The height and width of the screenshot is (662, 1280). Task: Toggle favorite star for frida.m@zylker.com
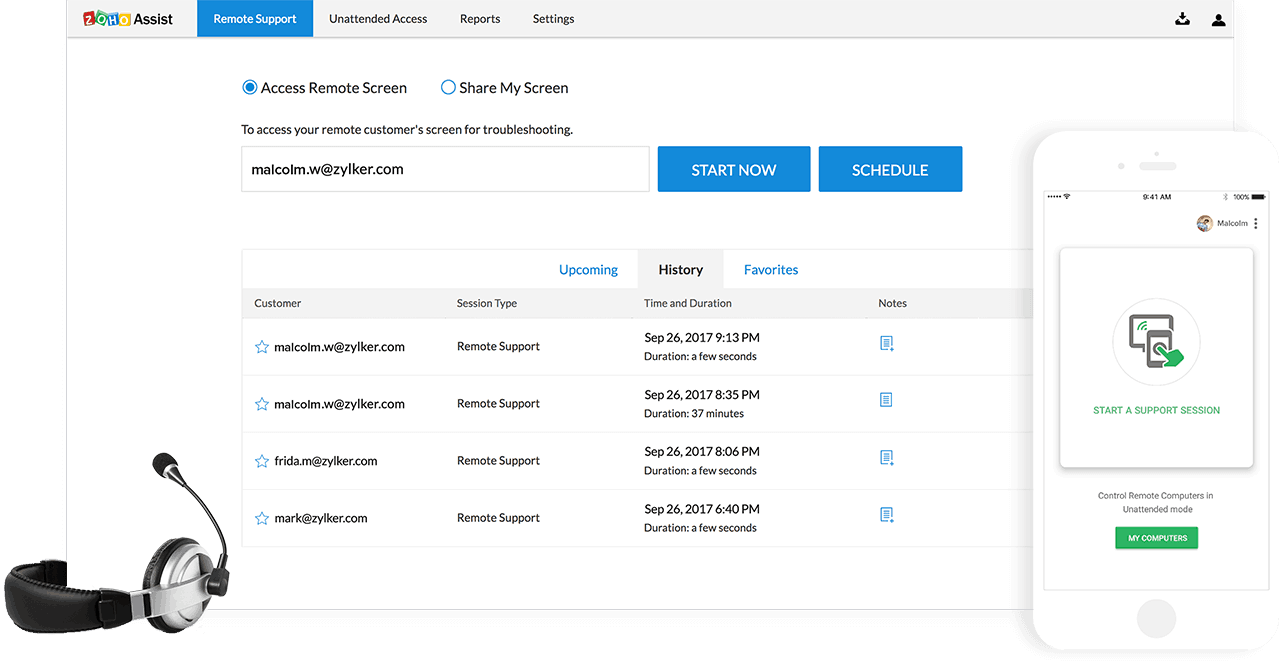[x=262, y=461]
